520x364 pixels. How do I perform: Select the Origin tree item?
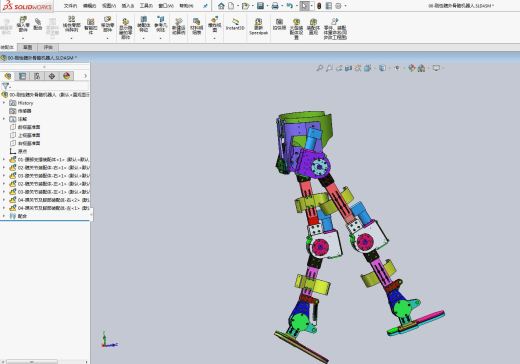point(18,151)
